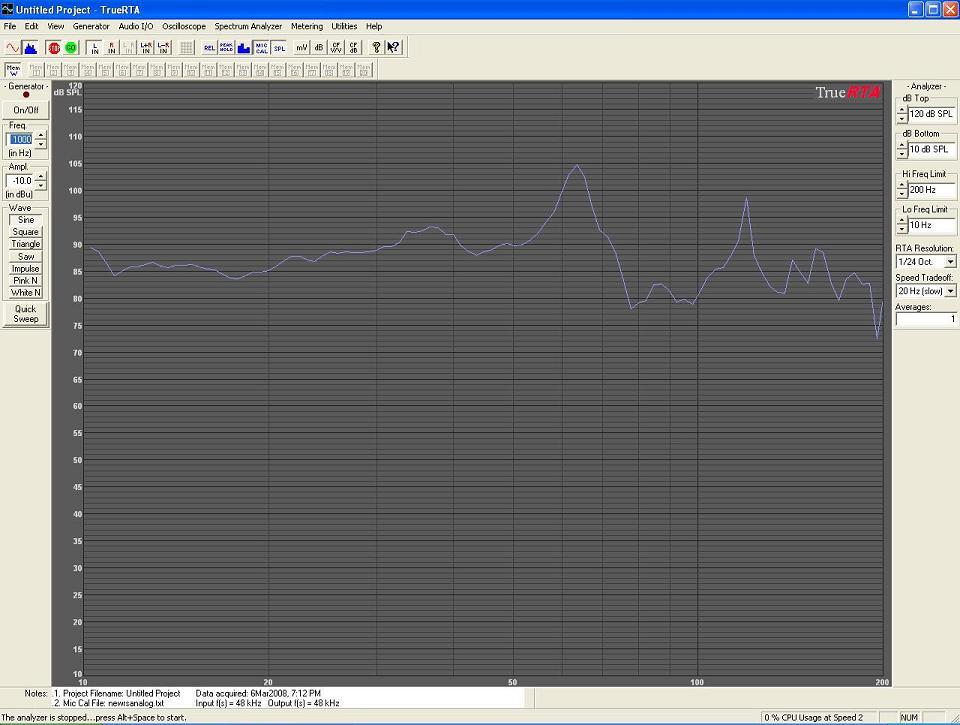The width and height of the screenshot is (960, 725).
Task: Open the RTA Resolution dropdown
Action: 950,262
